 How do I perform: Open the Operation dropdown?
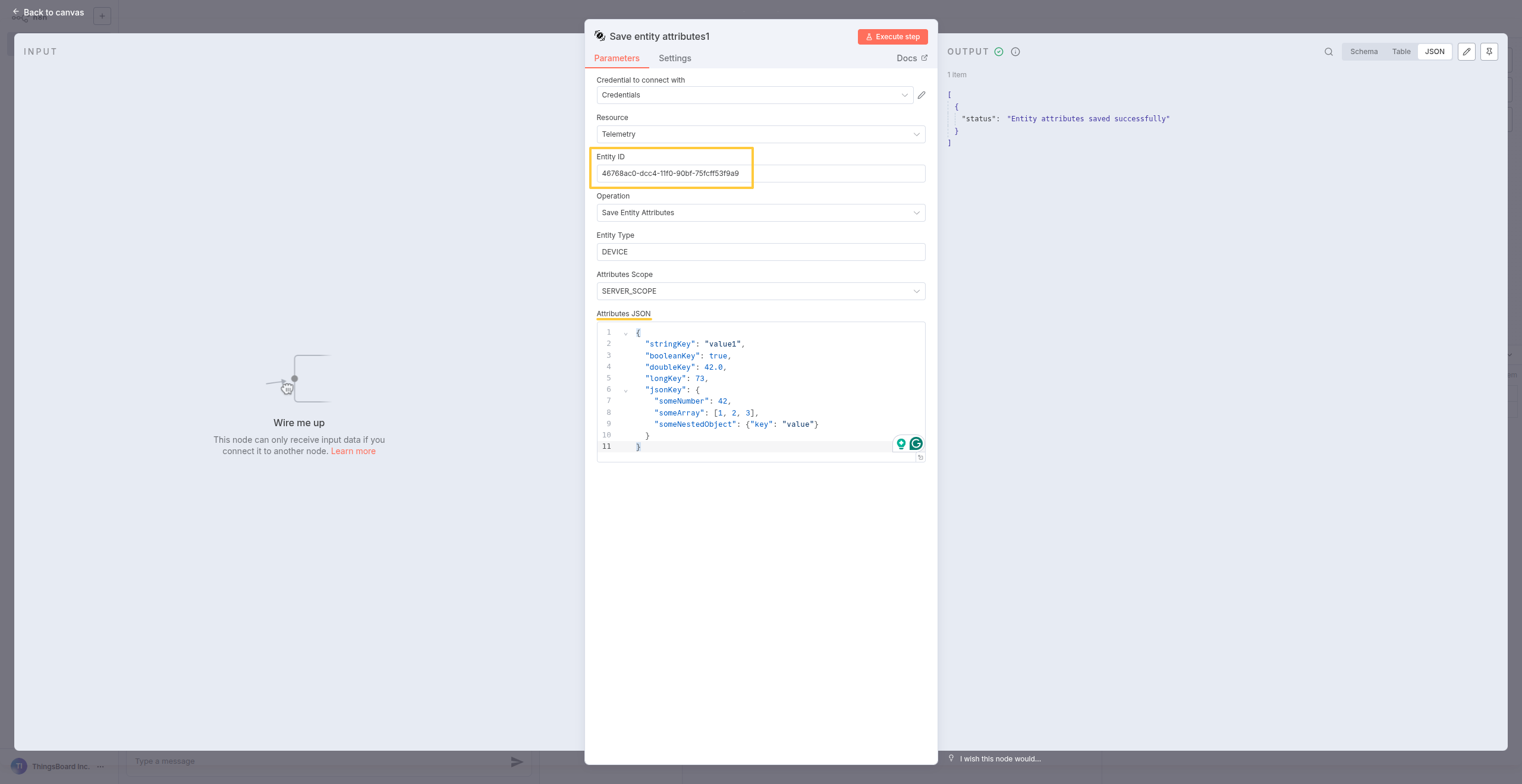tap(760, 213)
